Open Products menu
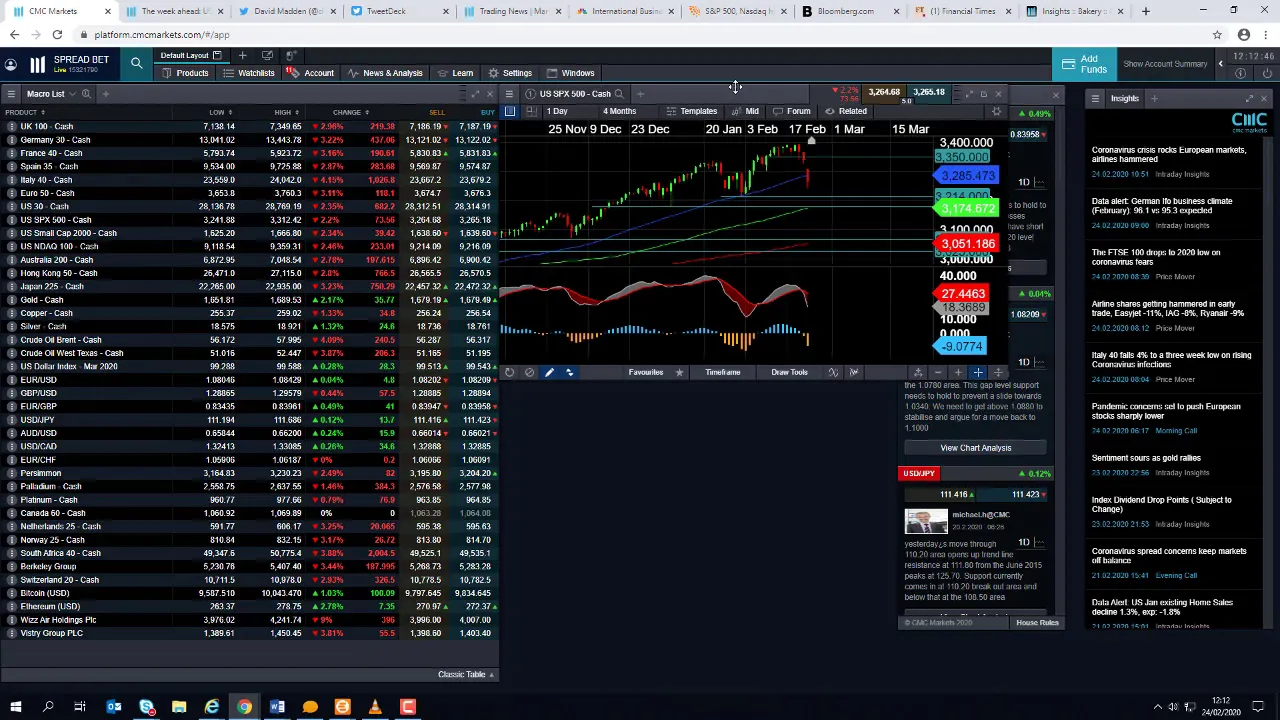Screen dimensions: 1280x720 186,73
